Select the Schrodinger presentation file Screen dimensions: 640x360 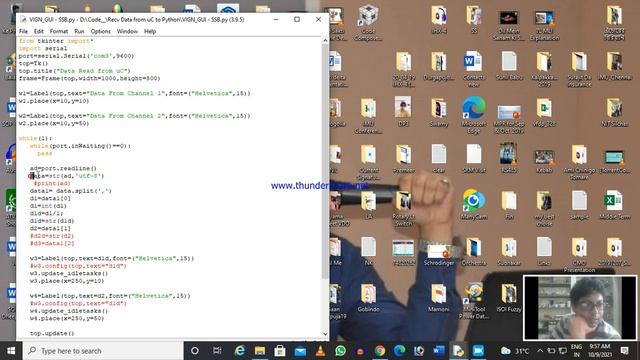(x=439, y=251)
